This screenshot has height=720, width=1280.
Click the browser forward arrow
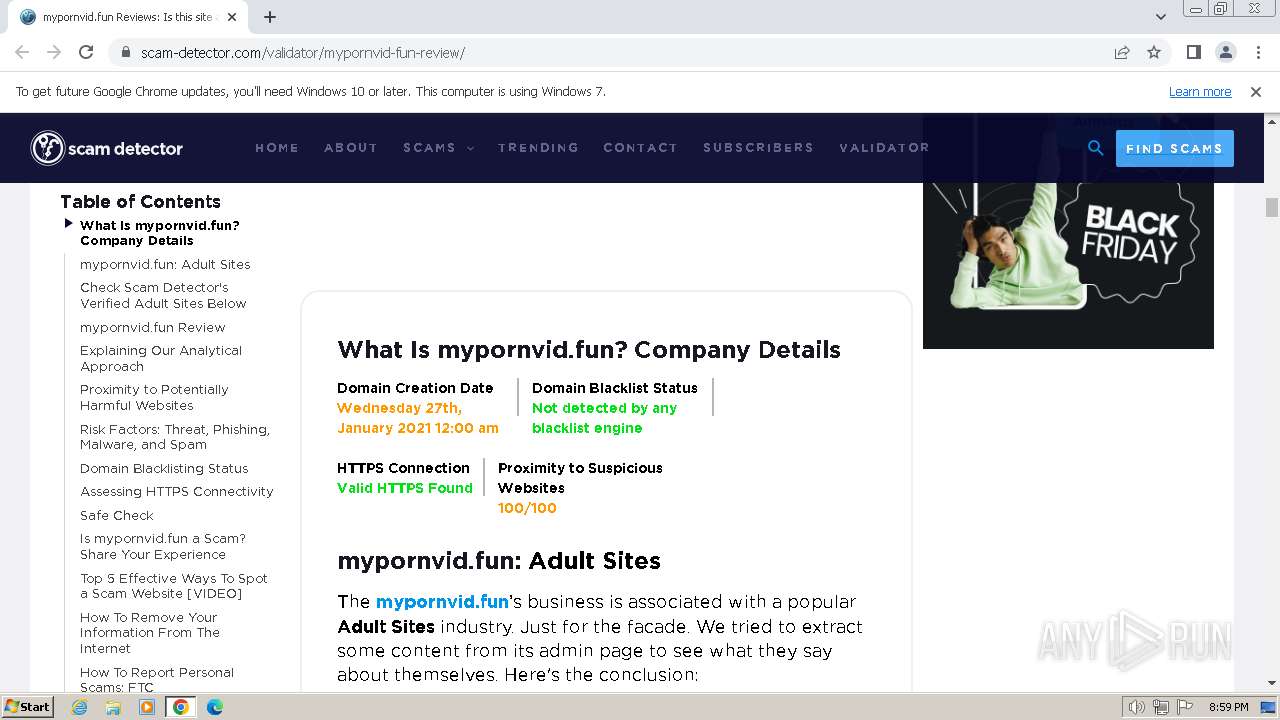click(x=54, y=52)
